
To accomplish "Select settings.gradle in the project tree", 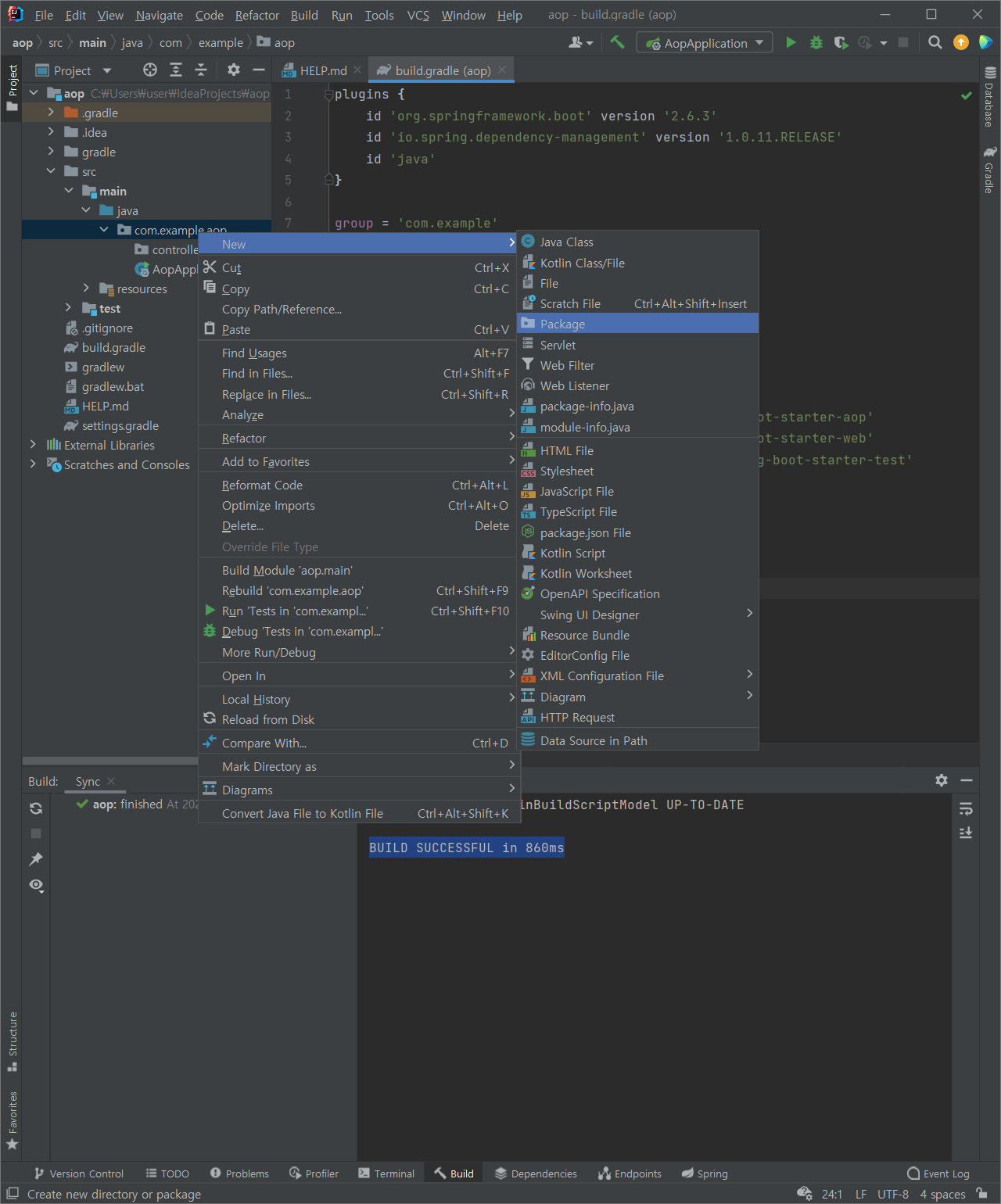I will pyautogui.click(x=120, y=425).
